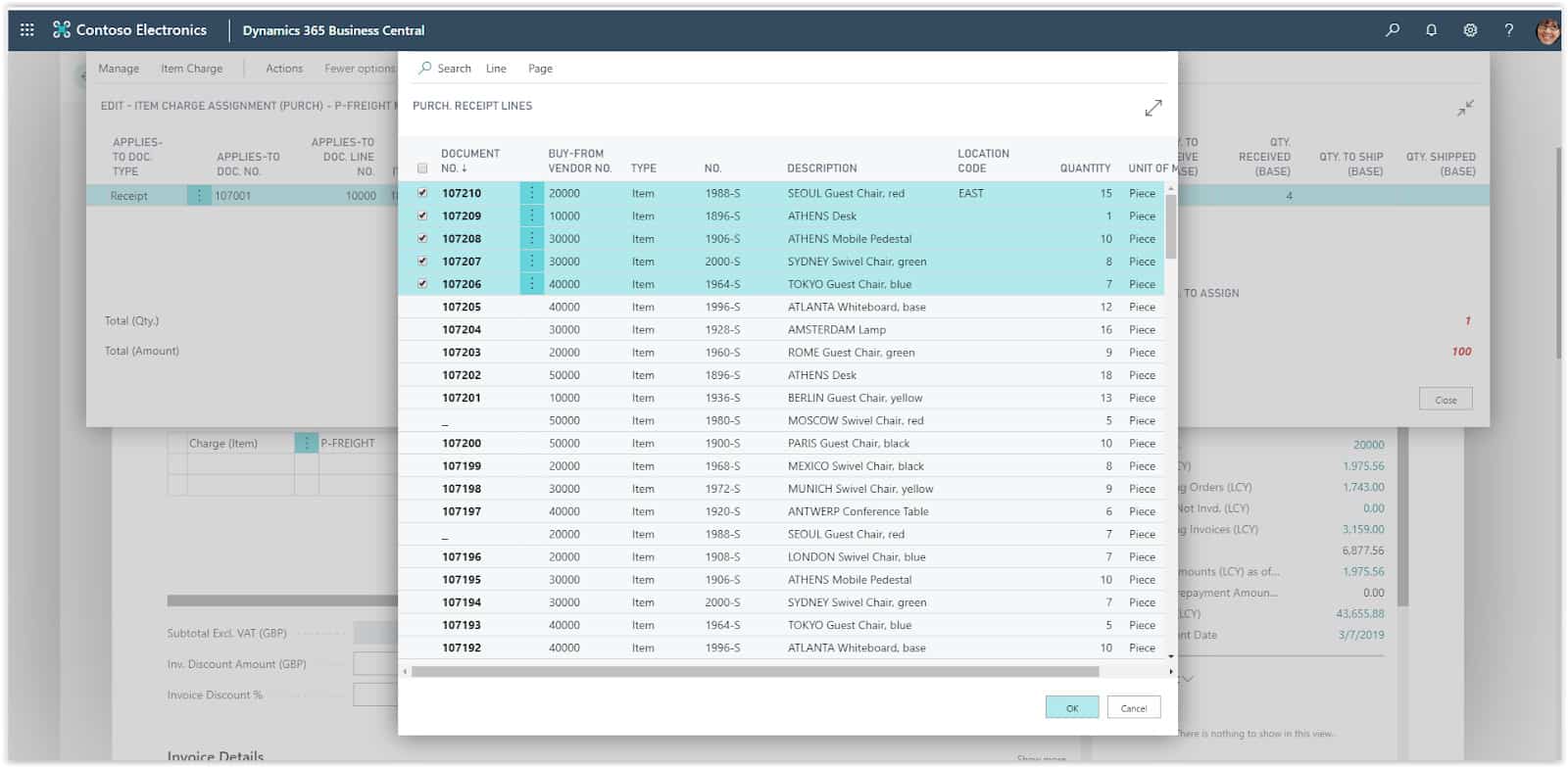
Task: Click the scroll-right arrow of receipt lines list
Action: click(1170, 672)
